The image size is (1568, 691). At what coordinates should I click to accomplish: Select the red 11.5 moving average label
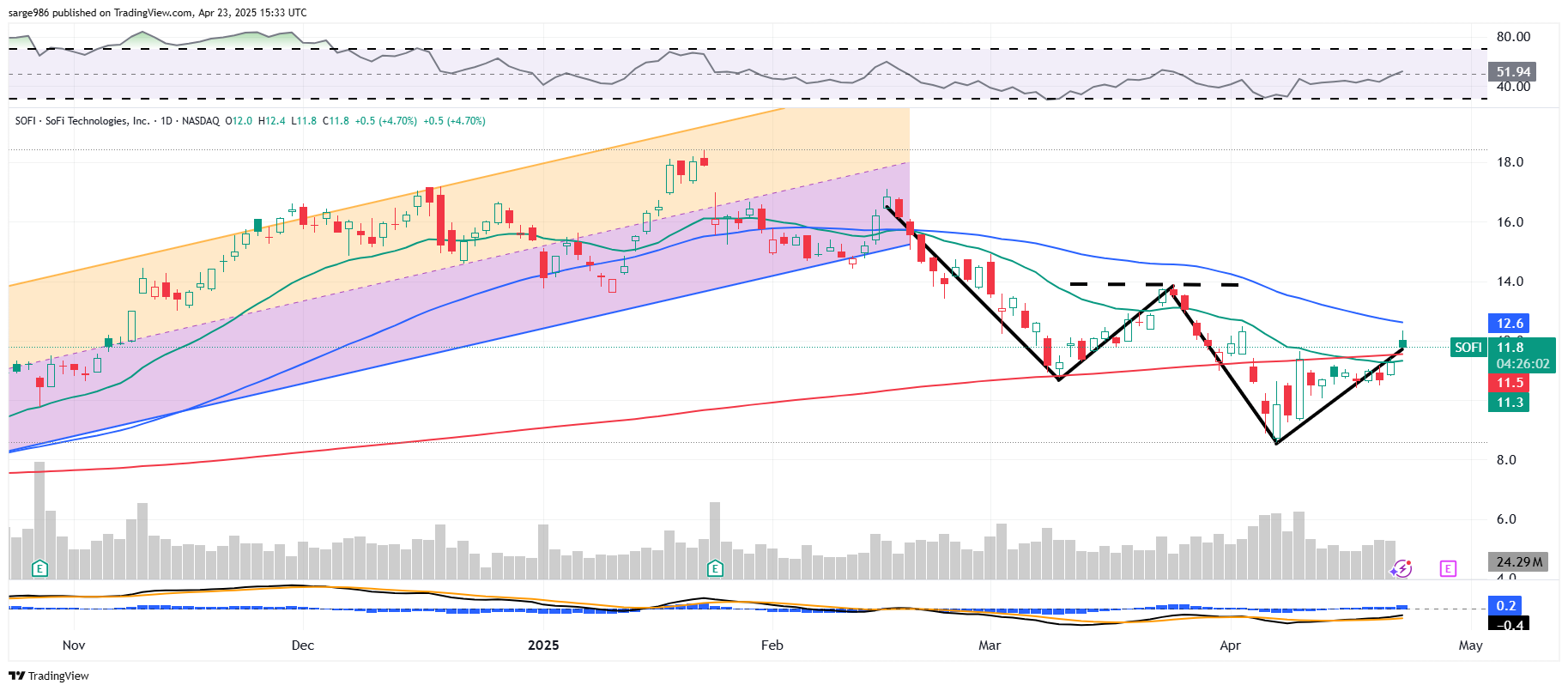1510,383
